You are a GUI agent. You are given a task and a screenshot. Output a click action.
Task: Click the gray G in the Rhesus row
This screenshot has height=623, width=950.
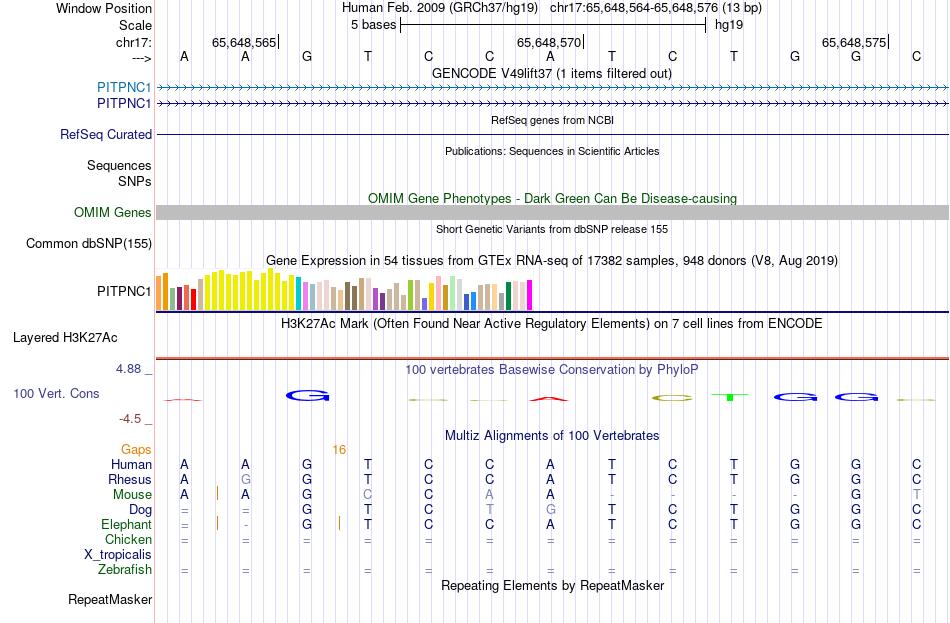click(245, 479)
